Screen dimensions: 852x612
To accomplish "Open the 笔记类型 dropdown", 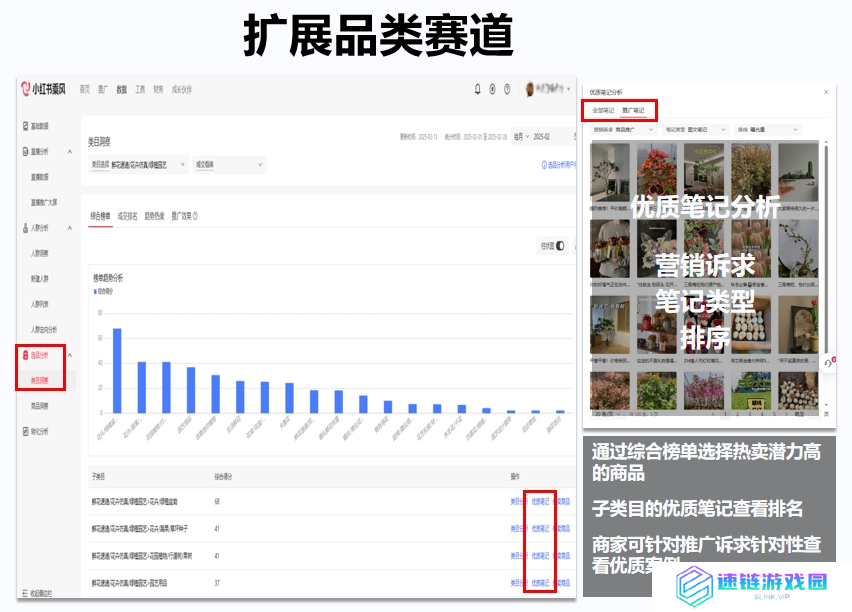I will 695,130.
